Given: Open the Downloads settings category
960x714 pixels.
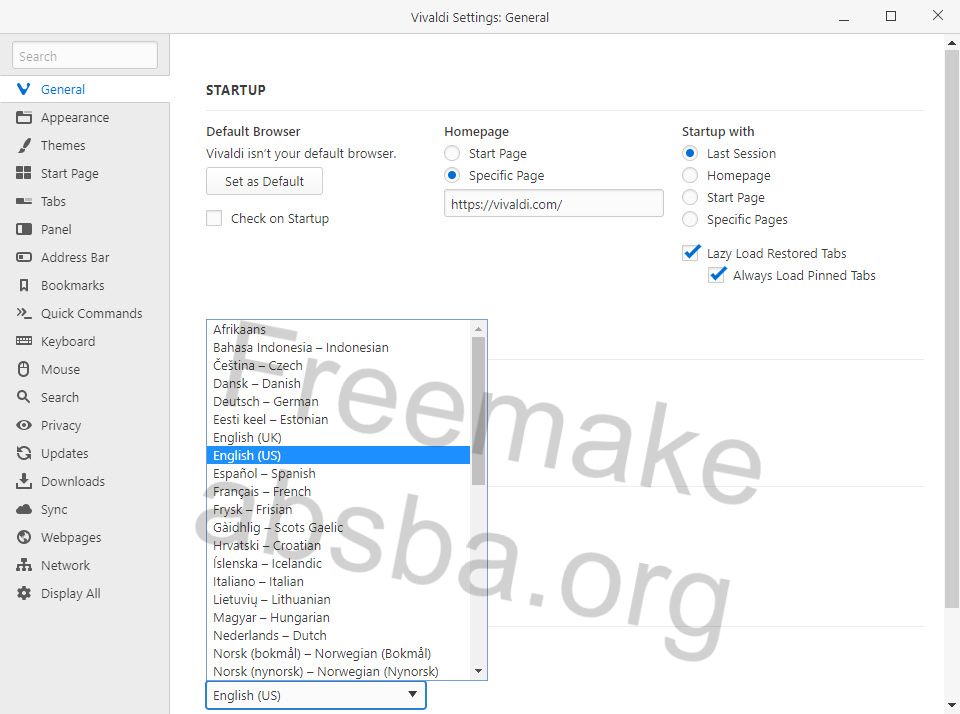Looking at the screenshot, I should (x=84, y=481).
